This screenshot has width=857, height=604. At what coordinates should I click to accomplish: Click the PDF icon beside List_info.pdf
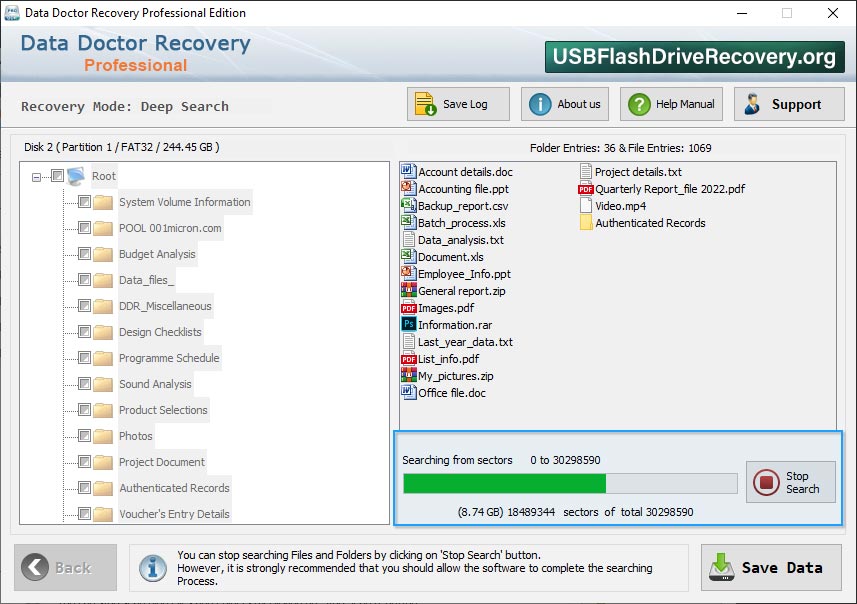[x=408, y=359]
